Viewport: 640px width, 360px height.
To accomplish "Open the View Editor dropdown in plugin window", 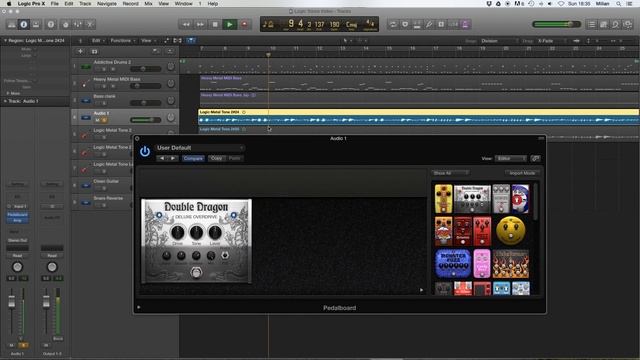I will [510, 158].
